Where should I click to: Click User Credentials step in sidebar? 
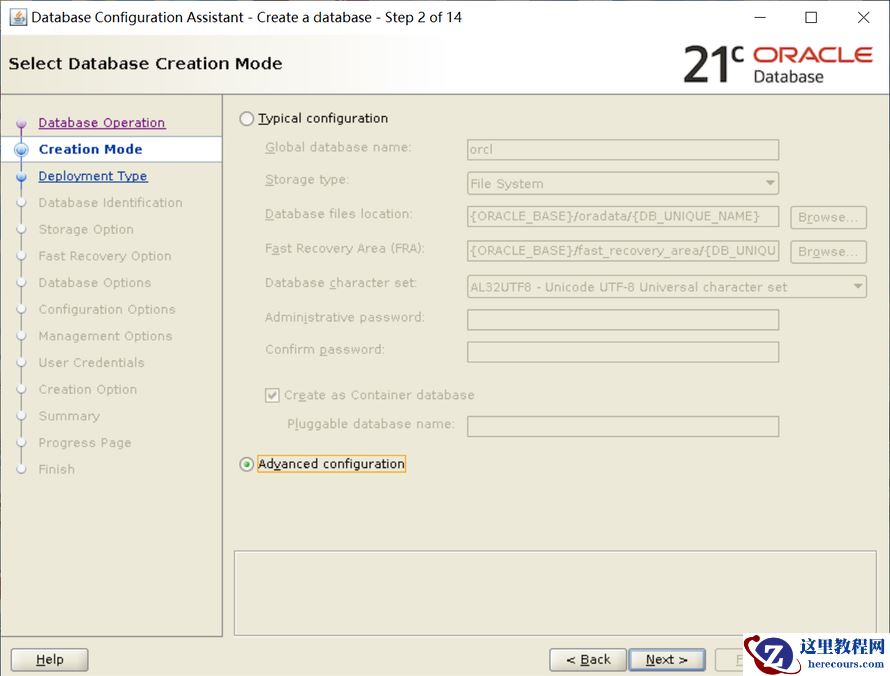point(91,363)
